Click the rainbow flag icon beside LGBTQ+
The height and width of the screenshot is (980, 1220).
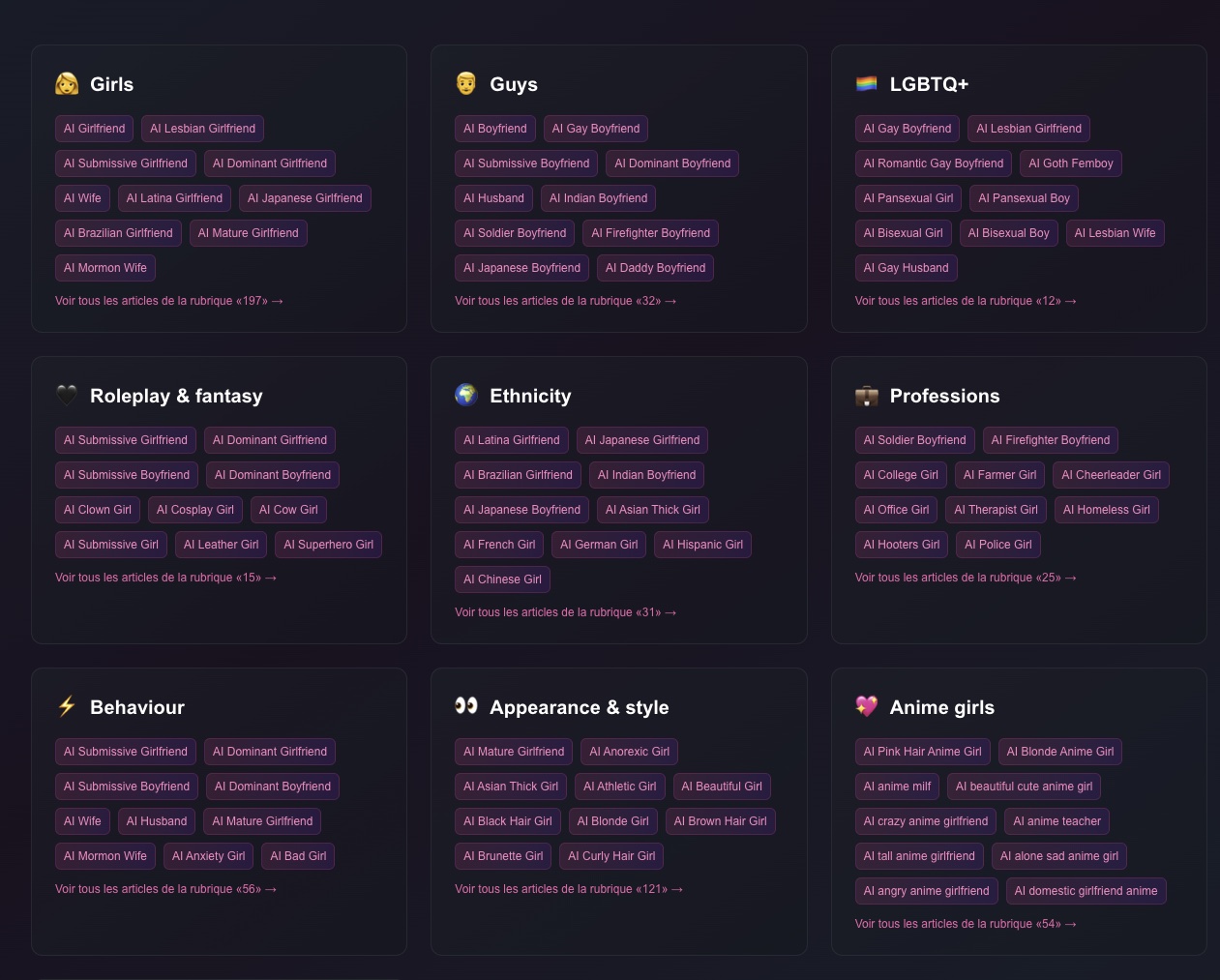click(x=867, y=84)
